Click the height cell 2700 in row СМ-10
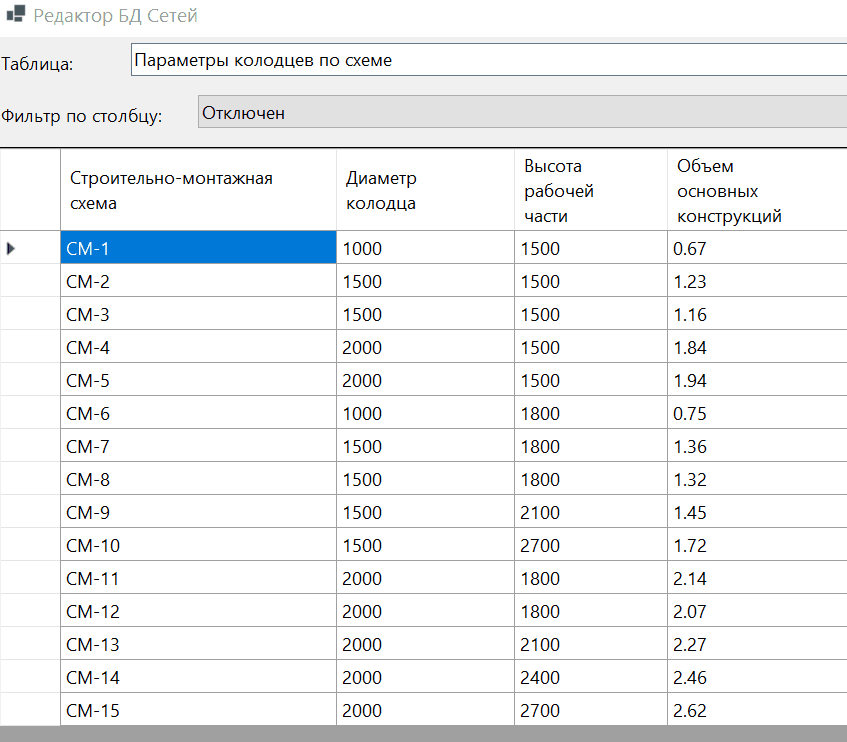 pyautogui.click(x=590, y=545)
